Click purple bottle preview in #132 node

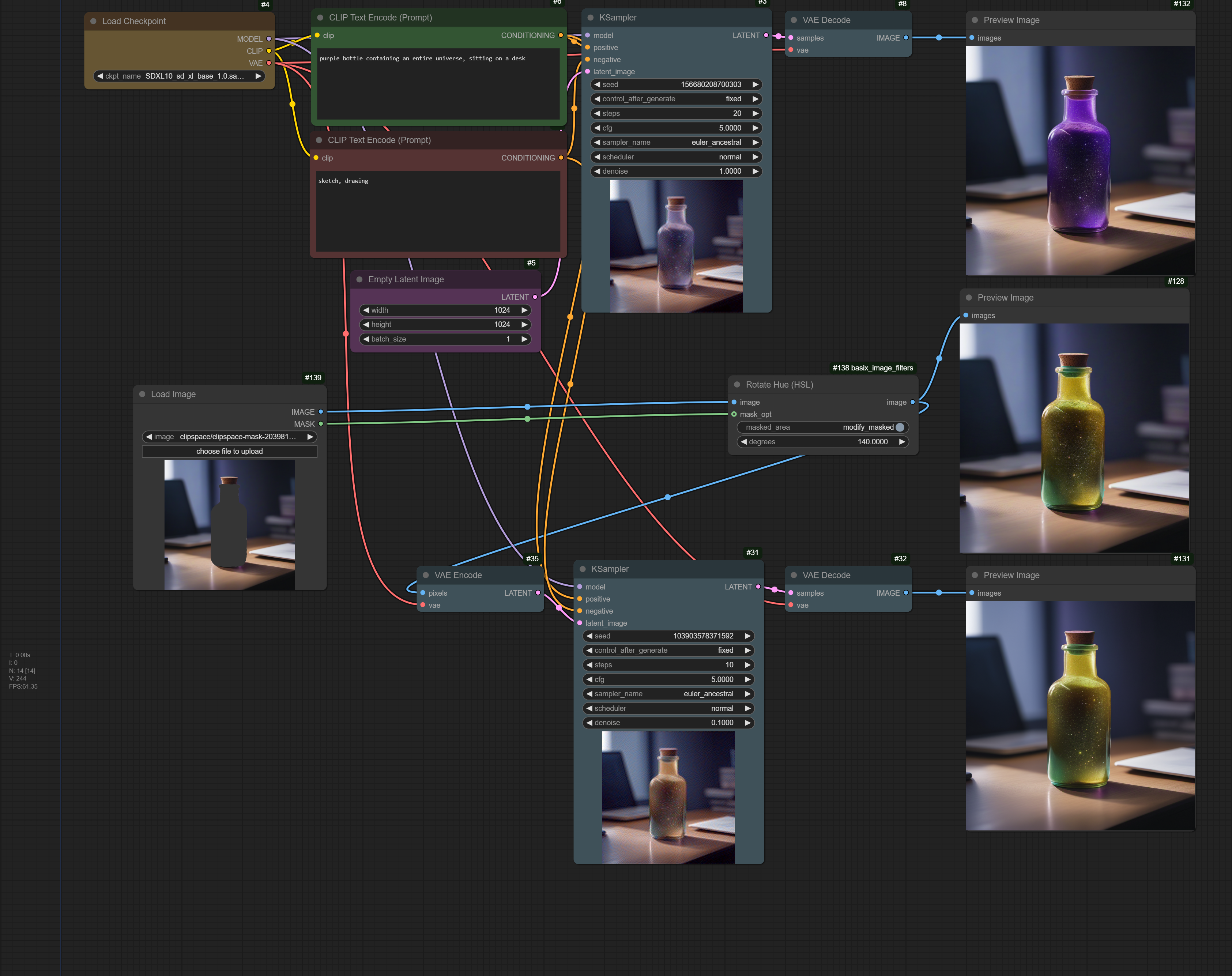point(1080,161)
